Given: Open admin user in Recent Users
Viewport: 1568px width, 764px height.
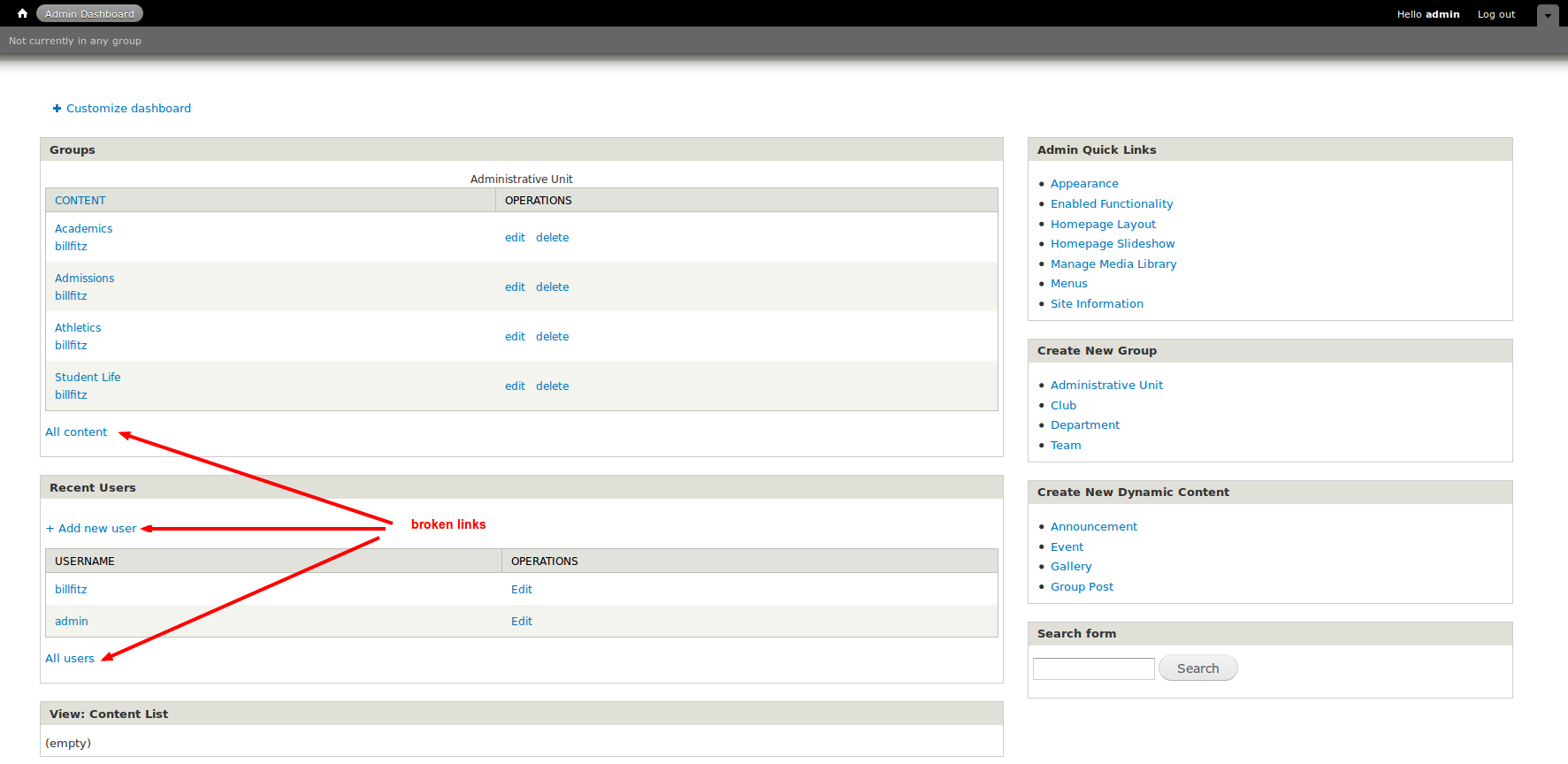Looking at the screenshot, I should click(72, 621).
